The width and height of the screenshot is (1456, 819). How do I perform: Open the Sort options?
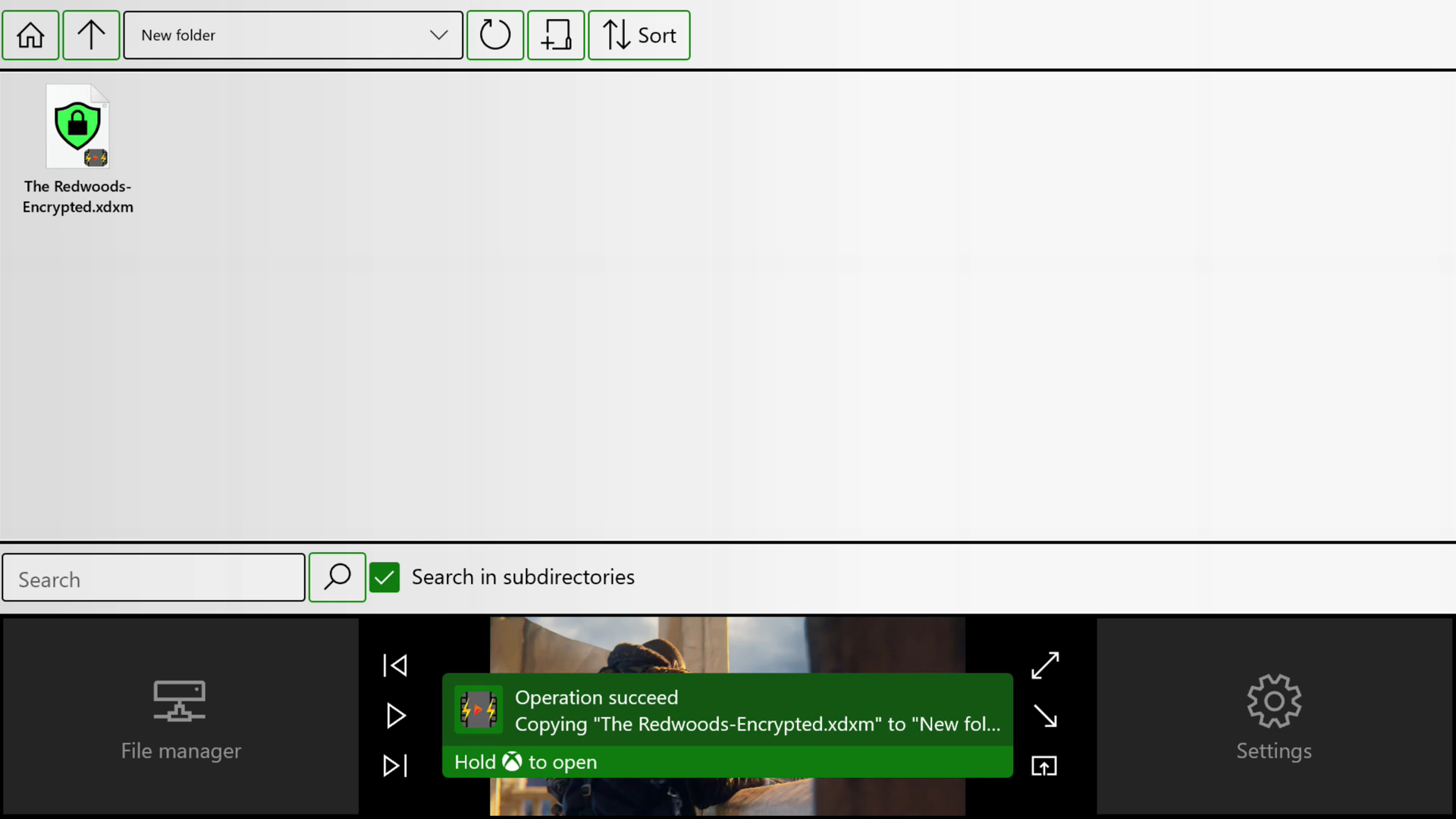639,35
